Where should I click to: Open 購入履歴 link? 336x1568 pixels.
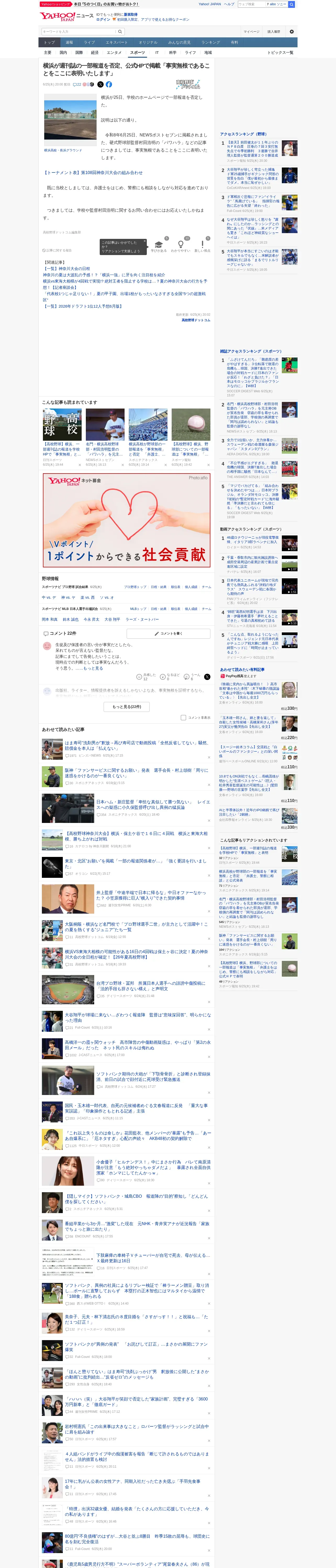pyautogui.click(x=274, y=32)
